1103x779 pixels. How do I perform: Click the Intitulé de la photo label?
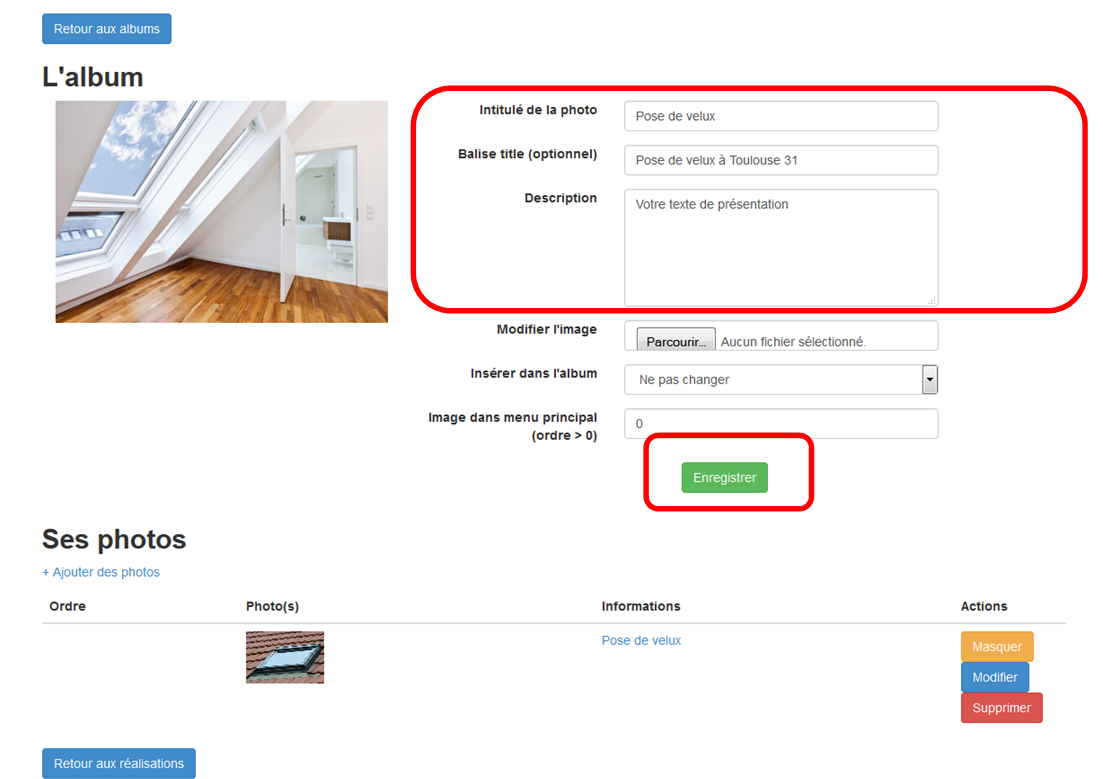coord(538,110)
